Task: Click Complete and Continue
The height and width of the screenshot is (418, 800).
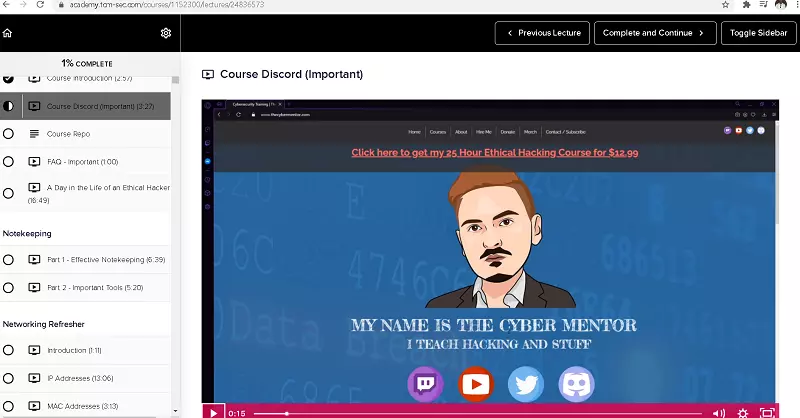Action: click(655, 33)
